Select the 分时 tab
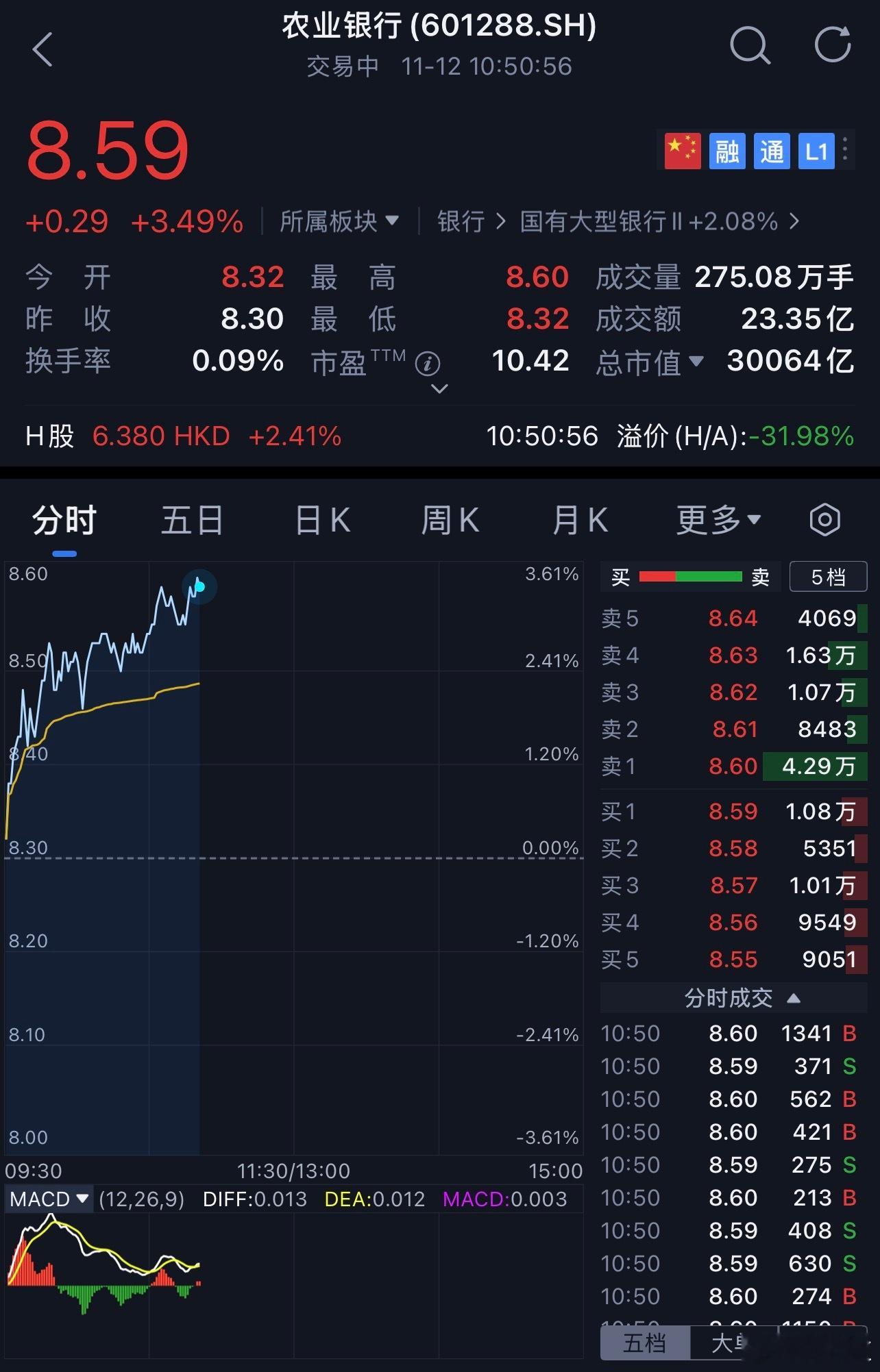Viewport: 880px width, 1372px height. pos(64,521)
